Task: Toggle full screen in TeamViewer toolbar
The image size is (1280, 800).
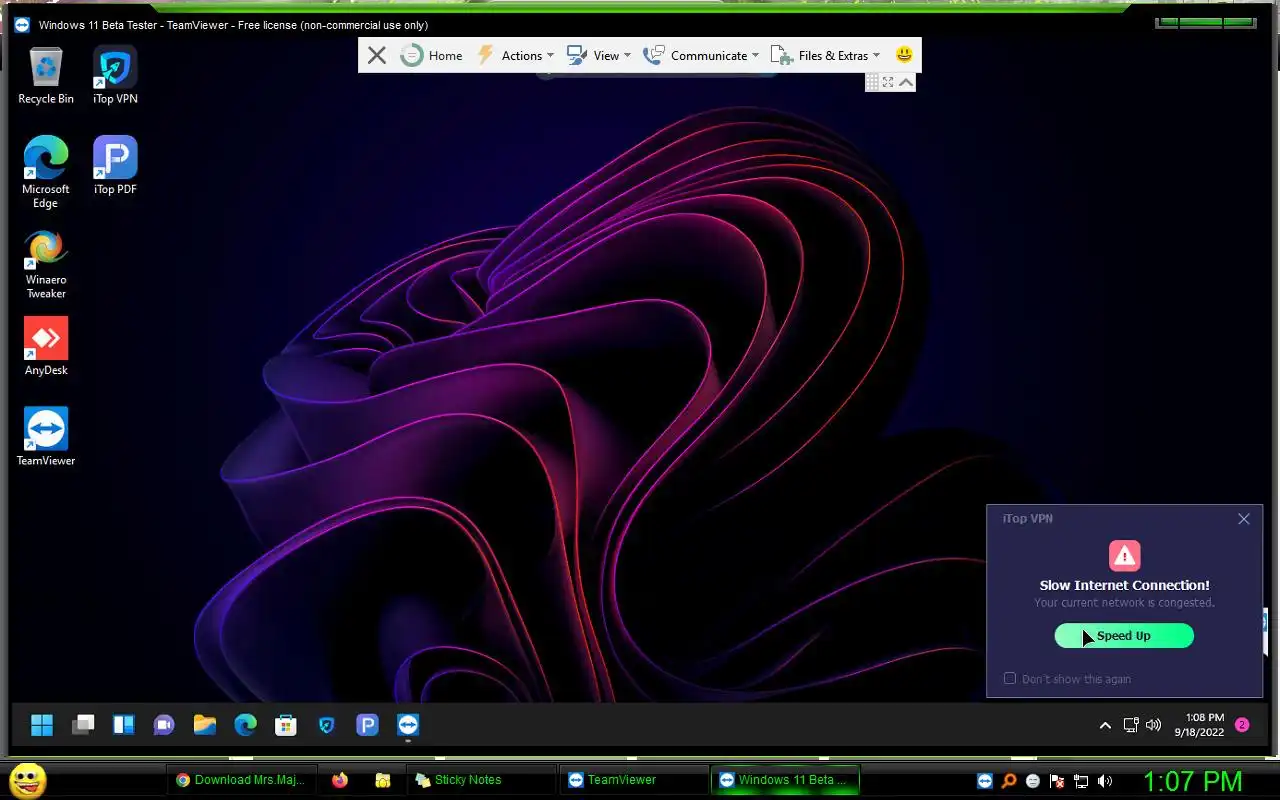Action: tap(888, 83)
